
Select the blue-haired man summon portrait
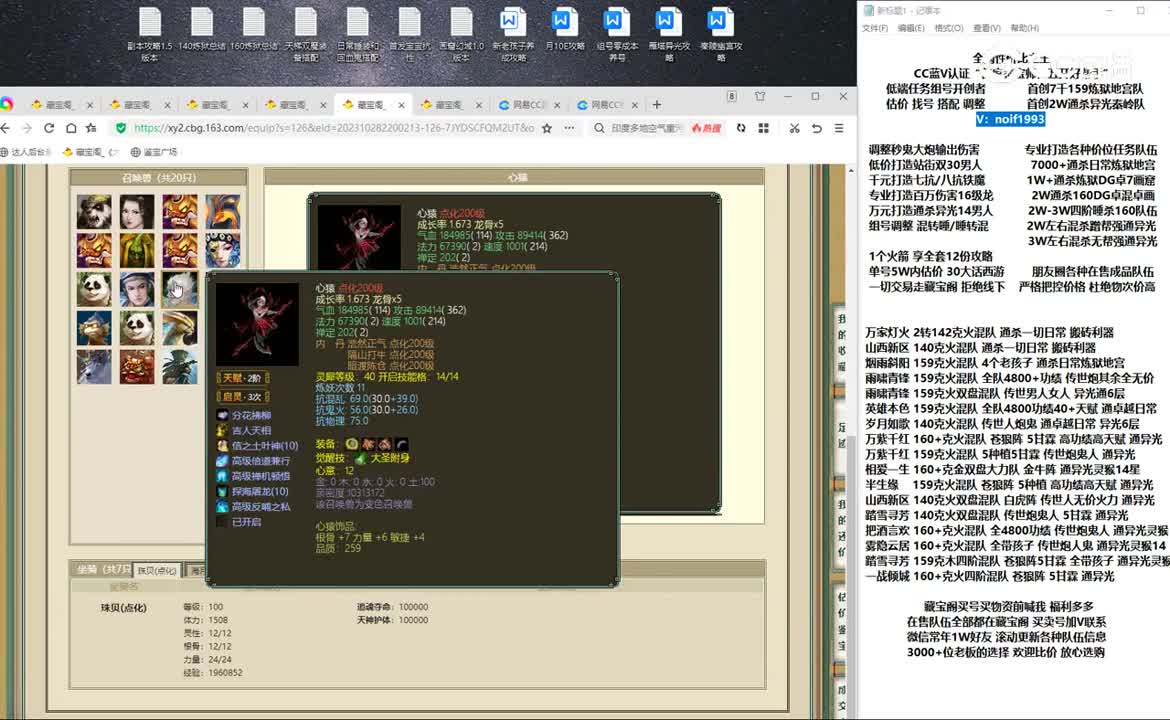click(x=137, y=289)
